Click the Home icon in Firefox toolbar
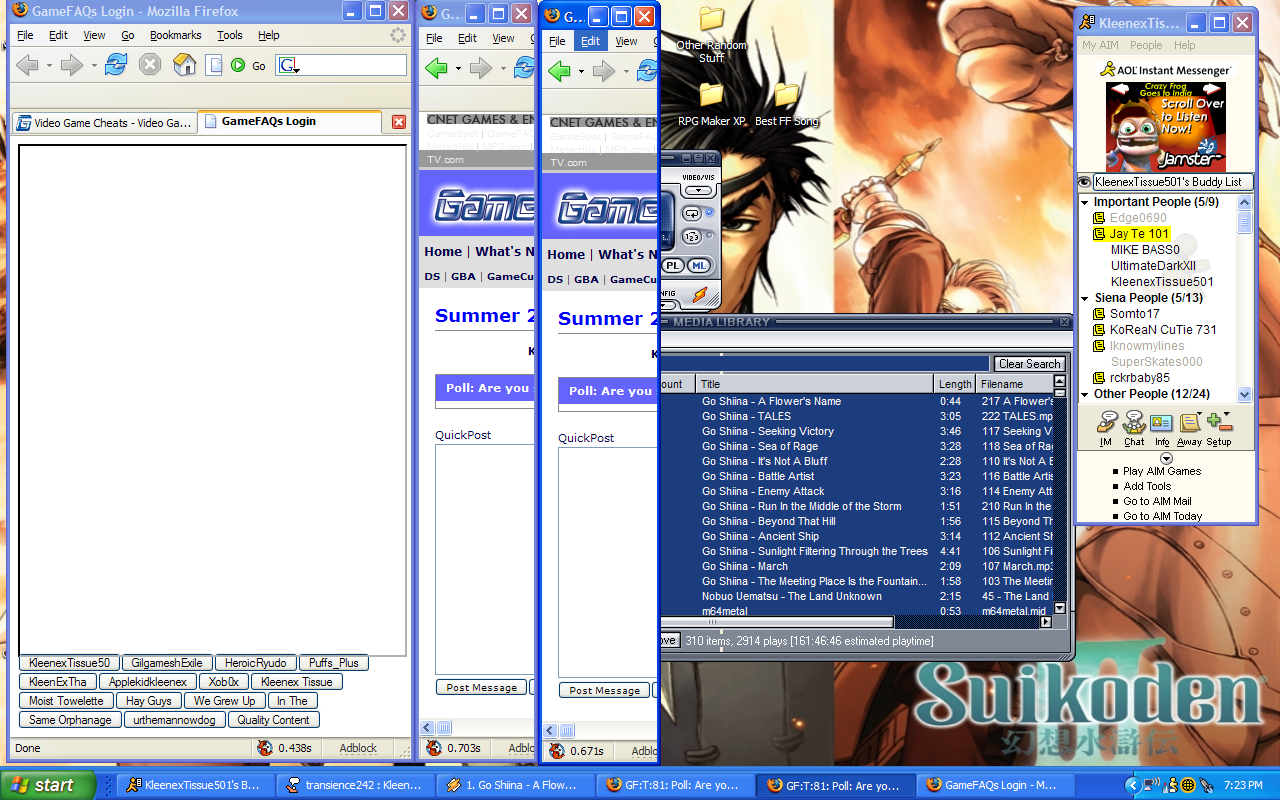 click(x=184, y=65)
